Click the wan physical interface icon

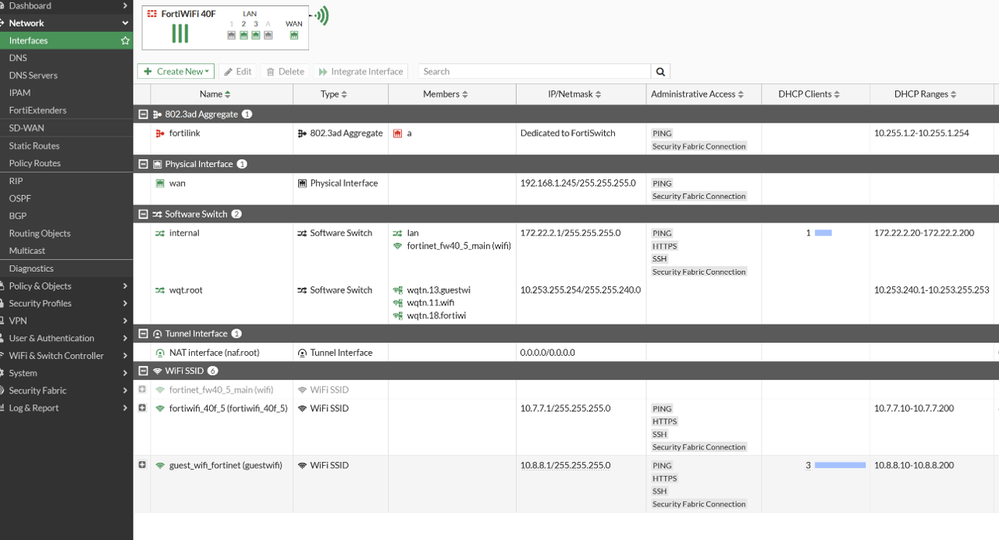coord(160,183)
